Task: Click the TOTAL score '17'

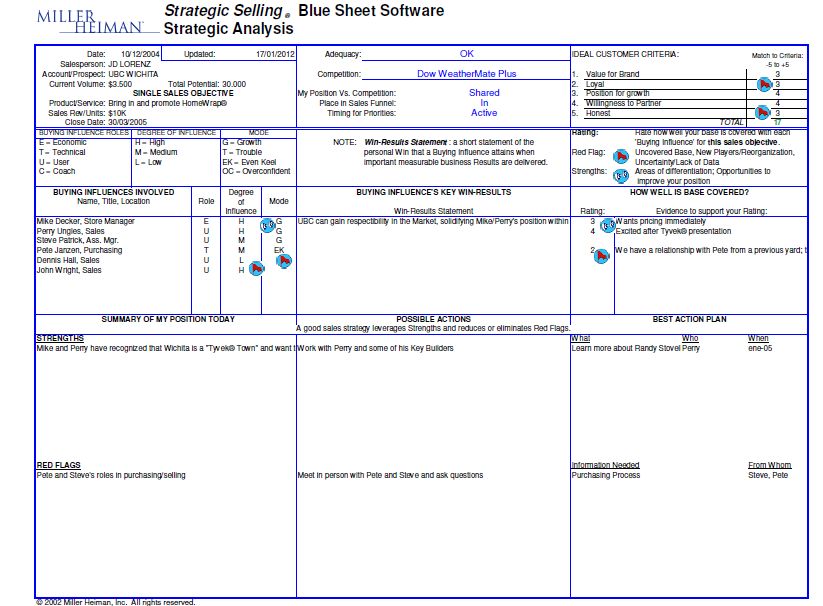Action: click(x=777, y=122)
